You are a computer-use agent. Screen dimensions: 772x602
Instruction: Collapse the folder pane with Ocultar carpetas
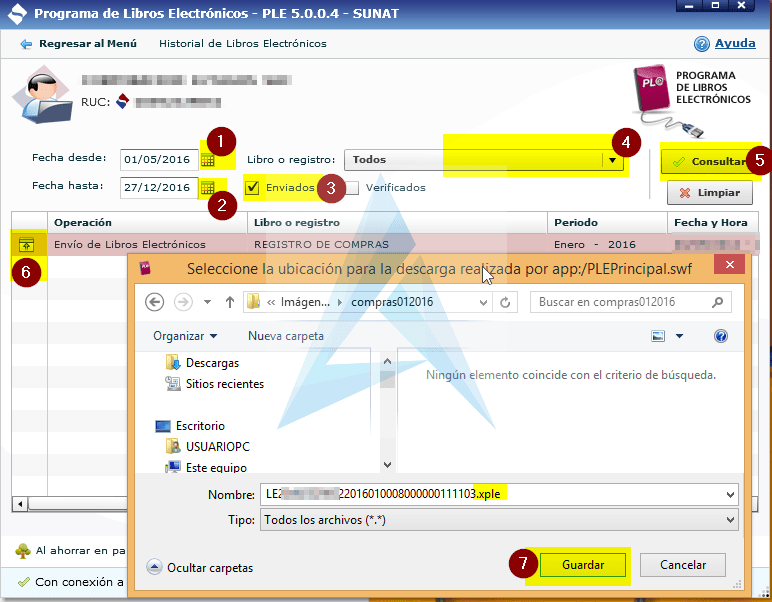tap(200, 567)
